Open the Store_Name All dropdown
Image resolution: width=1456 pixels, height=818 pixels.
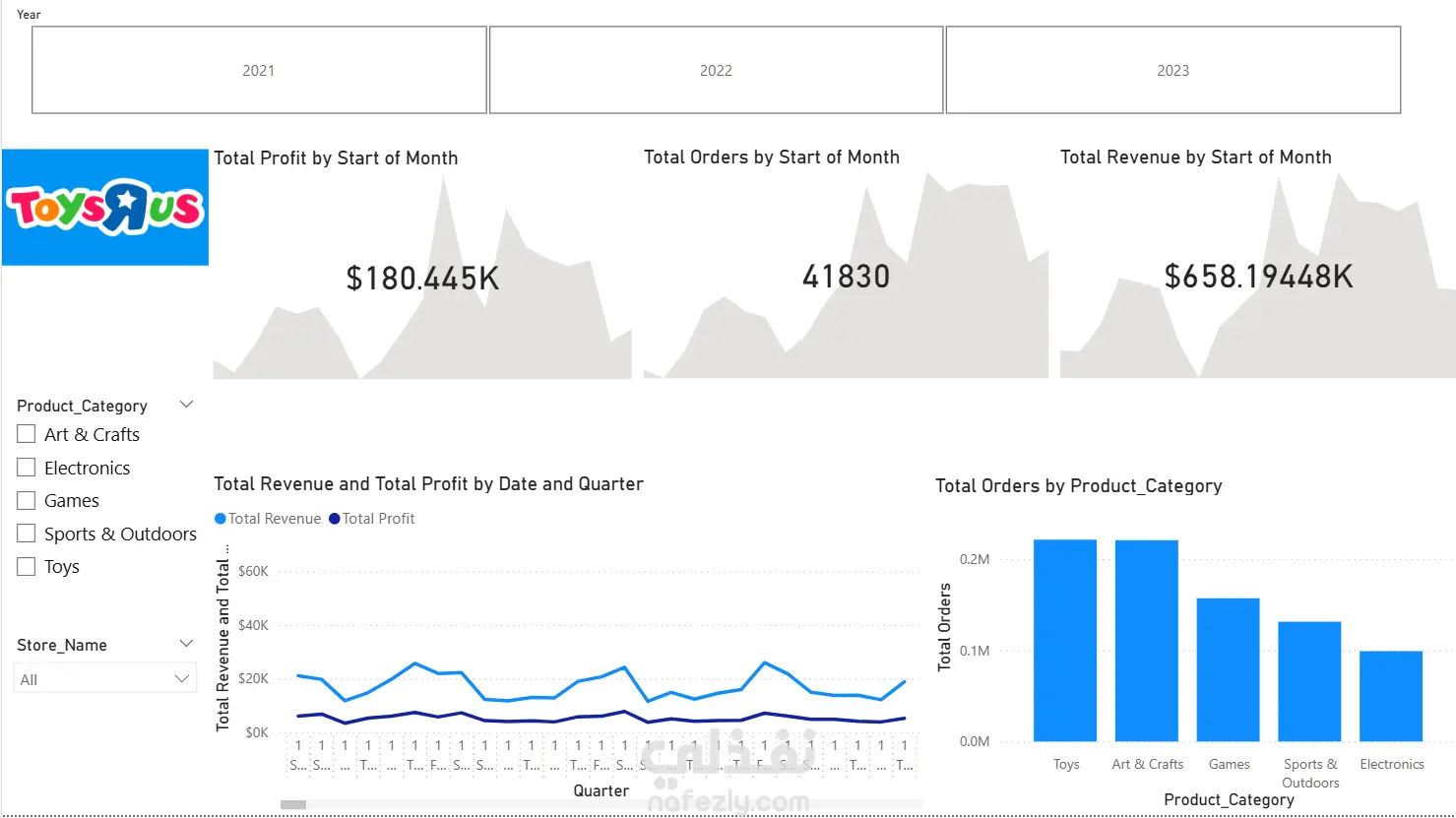104,678
